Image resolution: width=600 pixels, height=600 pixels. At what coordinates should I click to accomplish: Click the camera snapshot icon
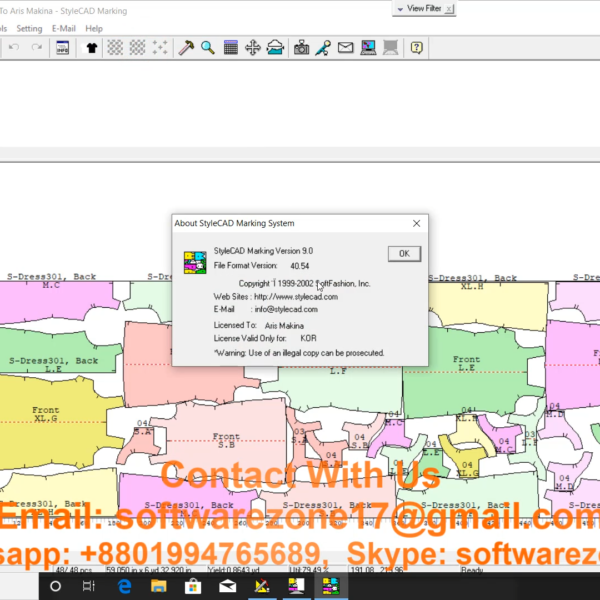(302, 47)
